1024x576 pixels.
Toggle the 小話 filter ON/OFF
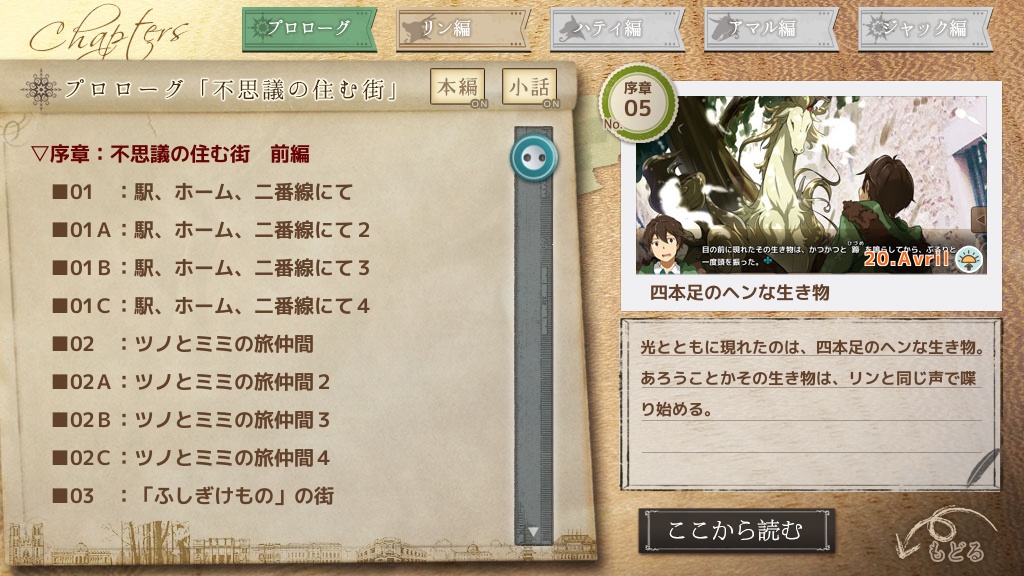pos(530,88)
